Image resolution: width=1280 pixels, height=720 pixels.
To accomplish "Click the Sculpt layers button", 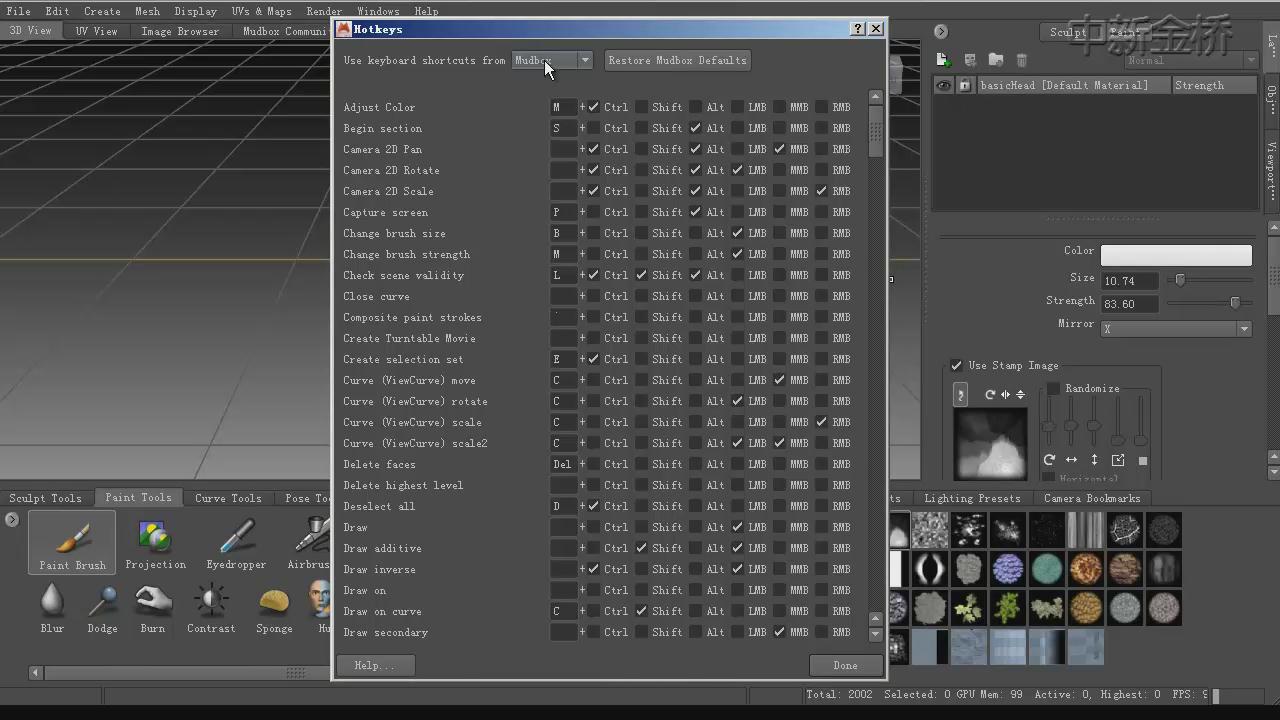I will coord(1067,32).
